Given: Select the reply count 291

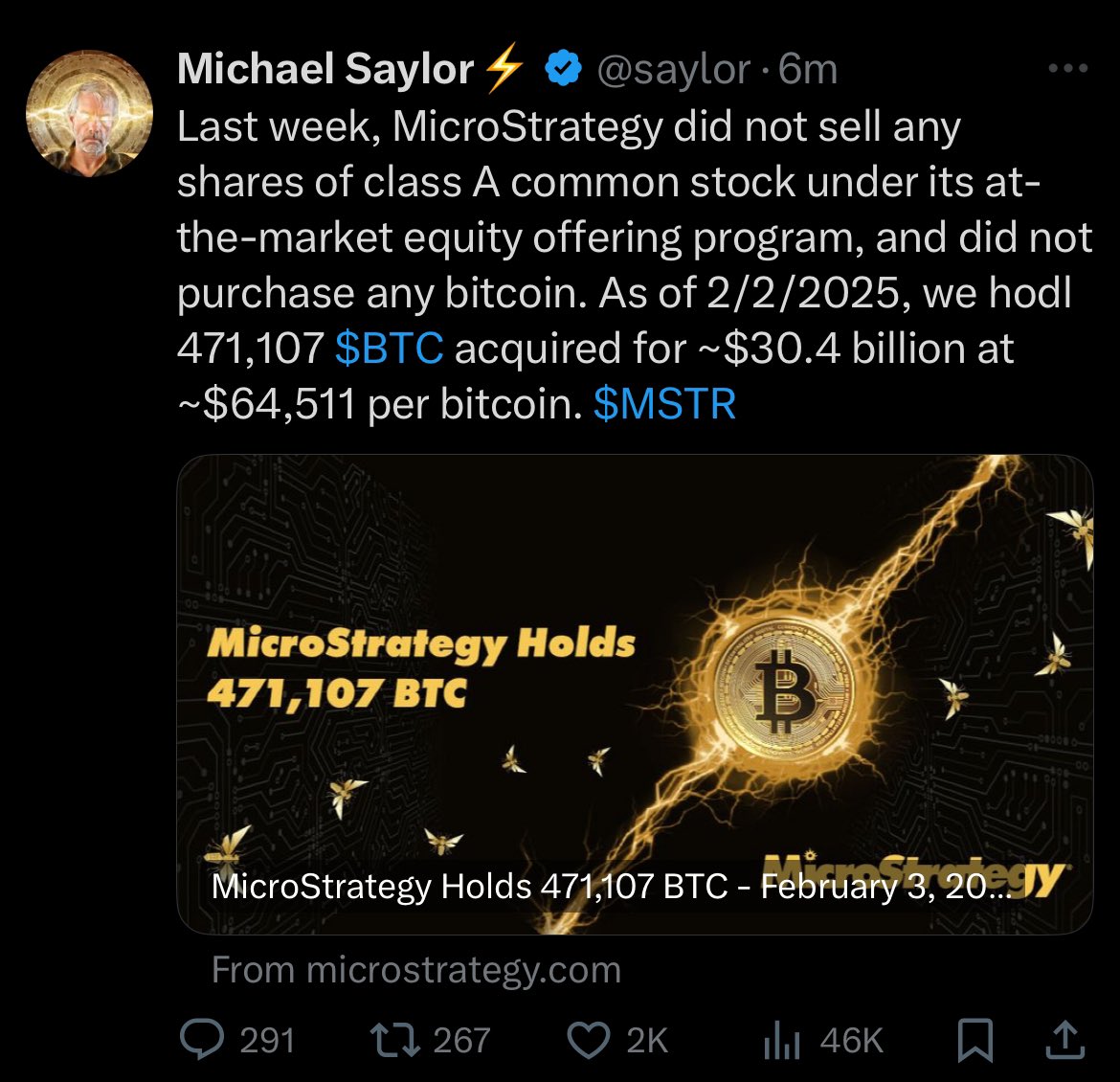Looking at the screenshot, I should coord(264,1039).
